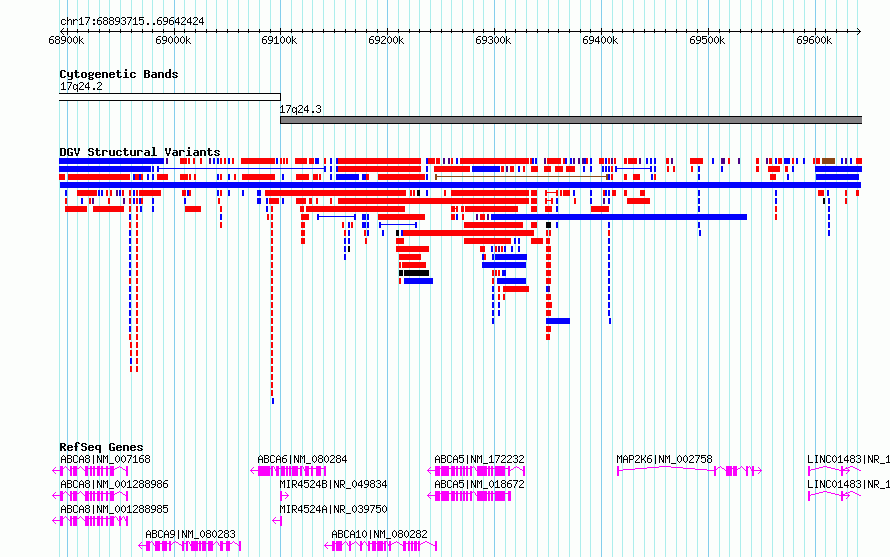
Task: Open the MAP2K6|NM_002758 gene label
Action: coord(664,459)
